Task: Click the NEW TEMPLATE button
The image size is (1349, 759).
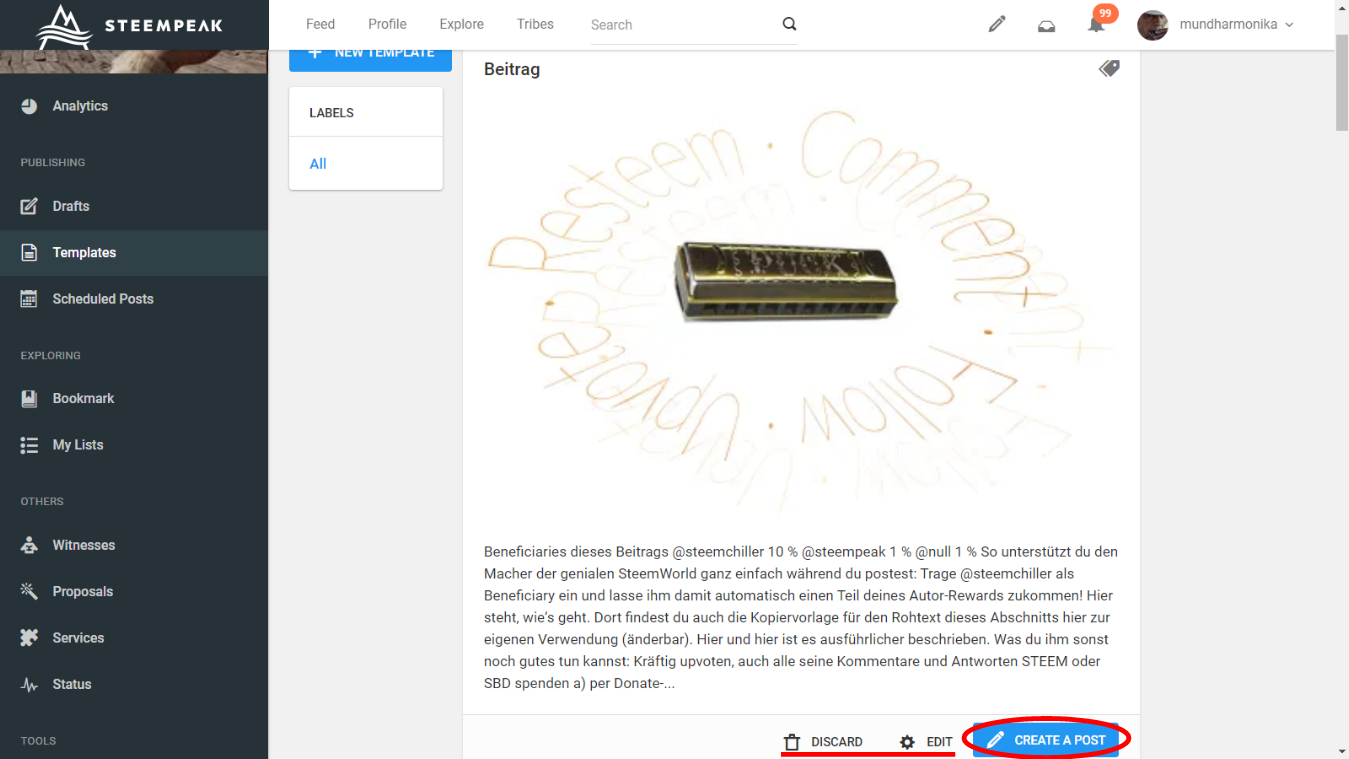Action: click(370, 60)
